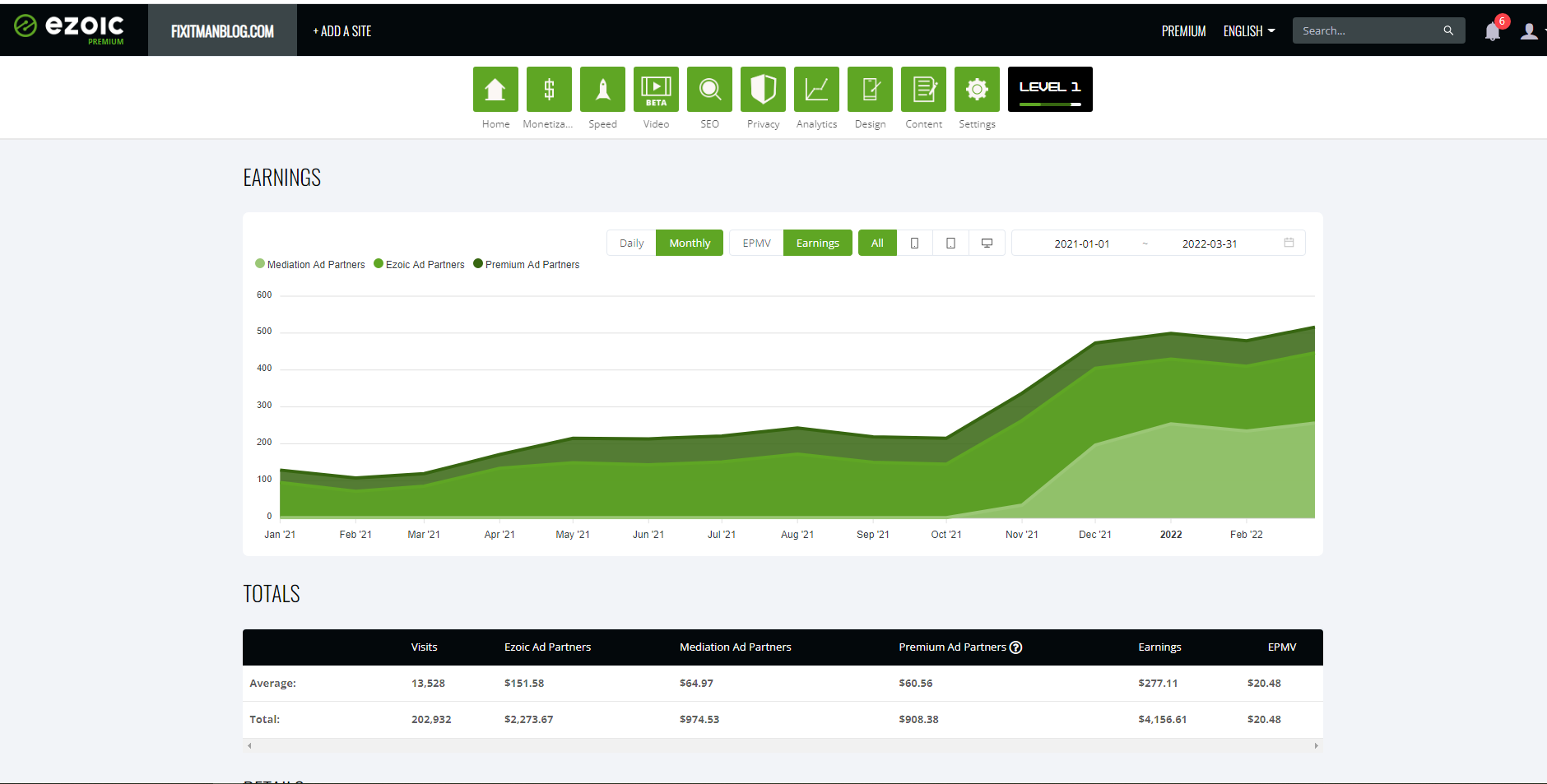
Task: Open the SEO magnifier icon
Action: (709, 89)
